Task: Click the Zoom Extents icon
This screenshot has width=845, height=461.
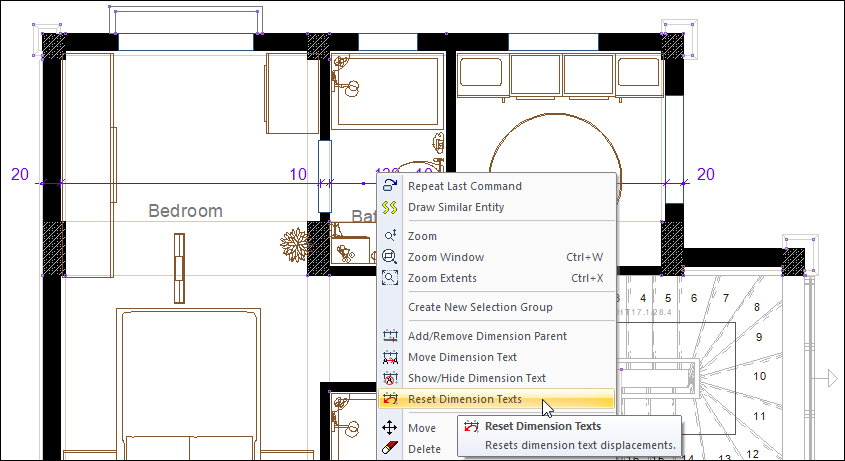Action: (391, 278)
